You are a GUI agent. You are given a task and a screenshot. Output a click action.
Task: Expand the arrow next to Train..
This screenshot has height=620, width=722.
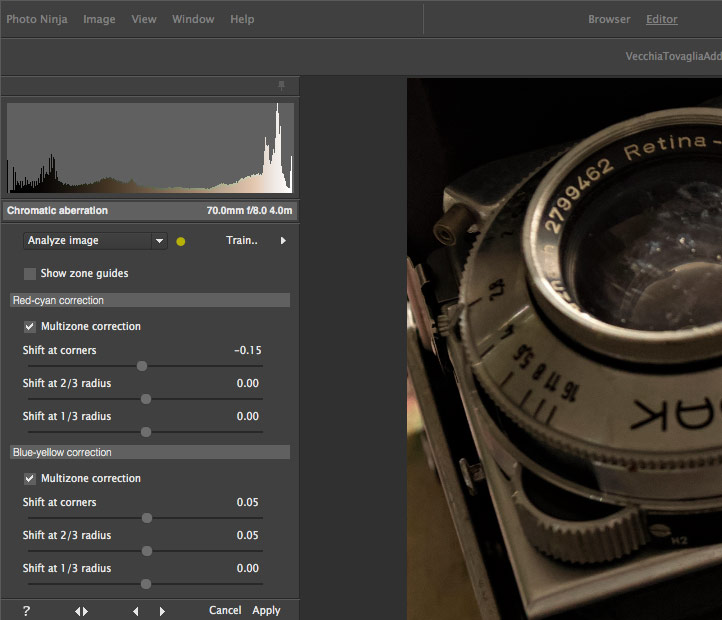coord(283,240)
